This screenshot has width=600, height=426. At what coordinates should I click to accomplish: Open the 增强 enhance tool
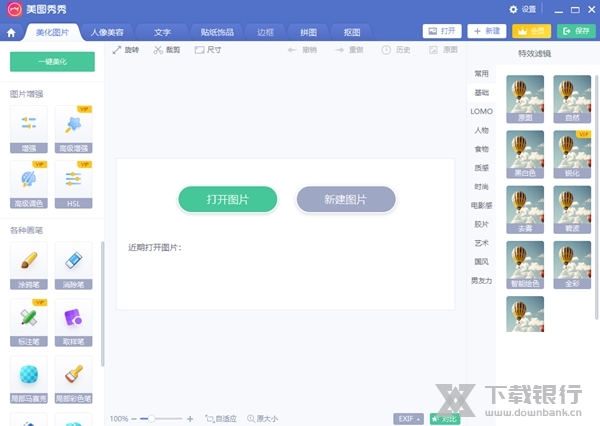tap(29, 129)
